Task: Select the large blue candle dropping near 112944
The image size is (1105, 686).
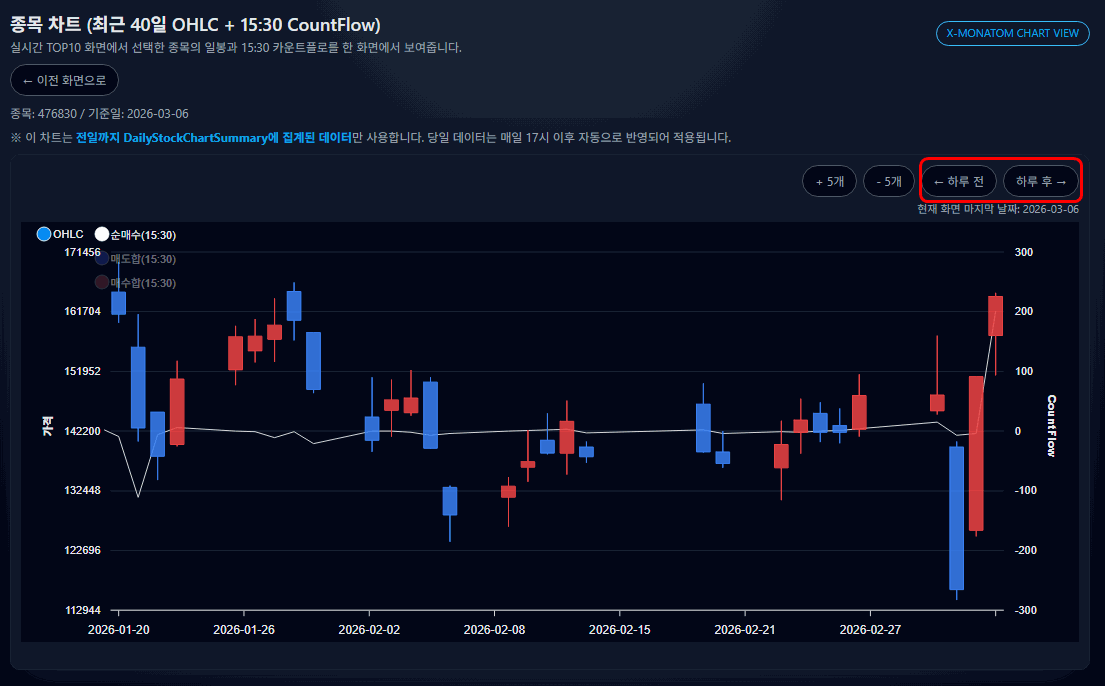Action: click(956, 518)
